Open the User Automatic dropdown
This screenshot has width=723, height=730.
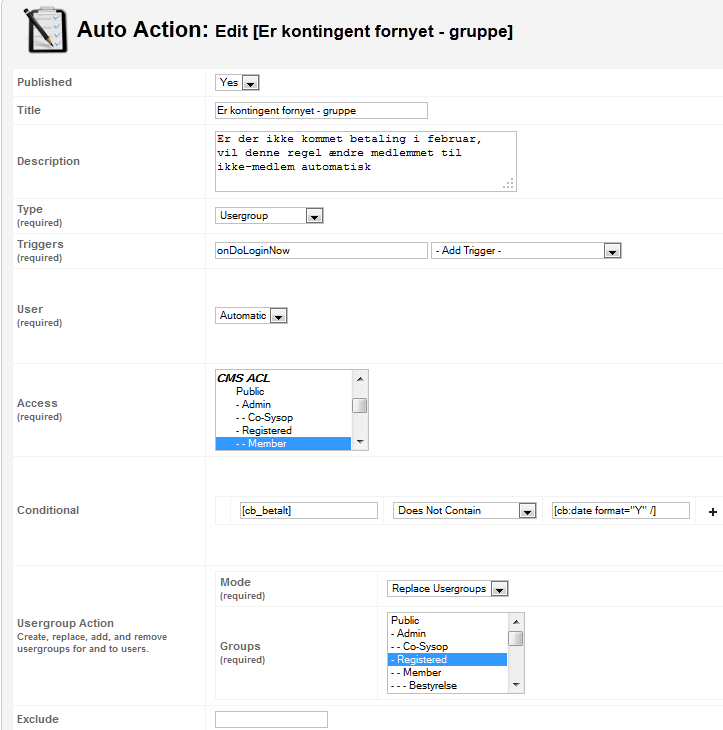(x=251, y=316)
